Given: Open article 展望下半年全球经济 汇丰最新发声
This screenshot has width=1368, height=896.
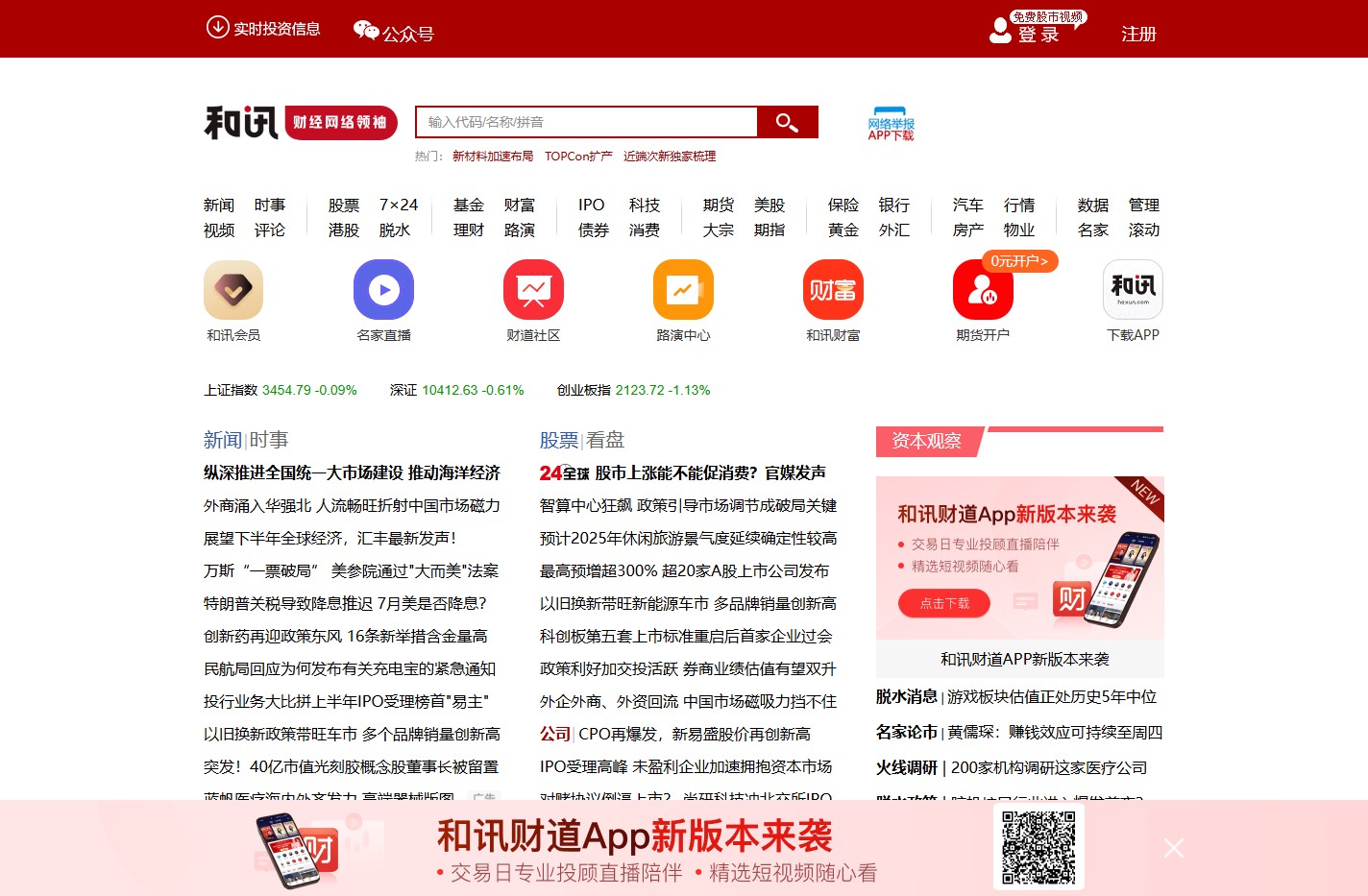Looking at the screenshot, I should (x=330, y=538).
